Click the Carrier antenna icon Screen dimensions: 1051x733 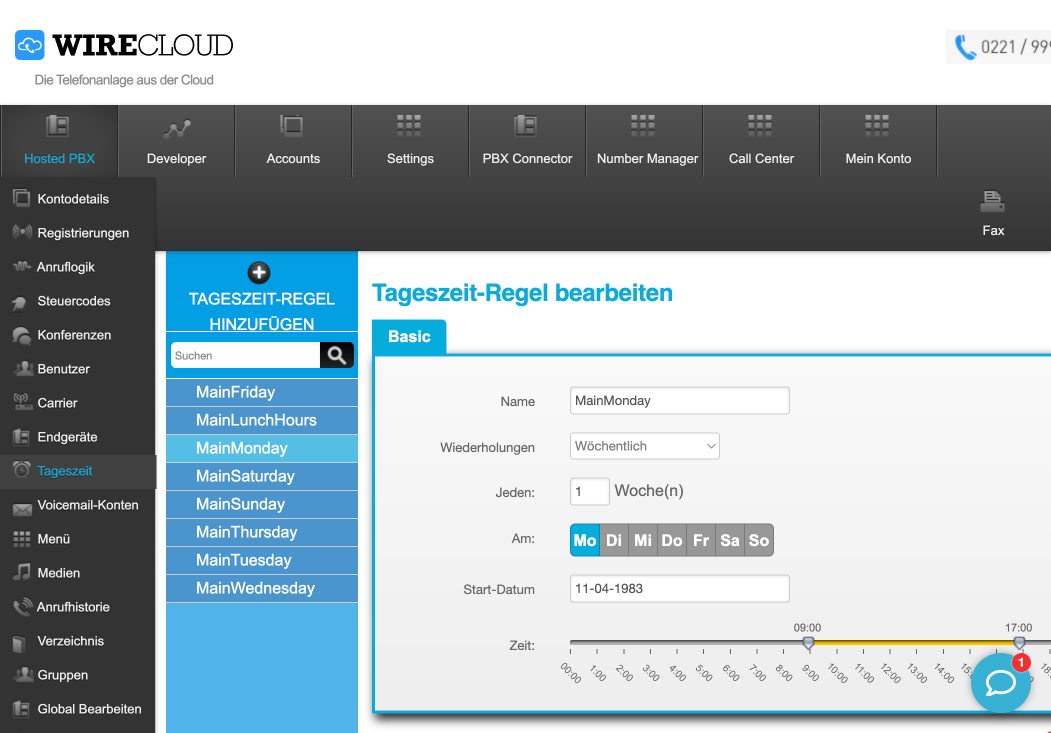tap(22, 402)
